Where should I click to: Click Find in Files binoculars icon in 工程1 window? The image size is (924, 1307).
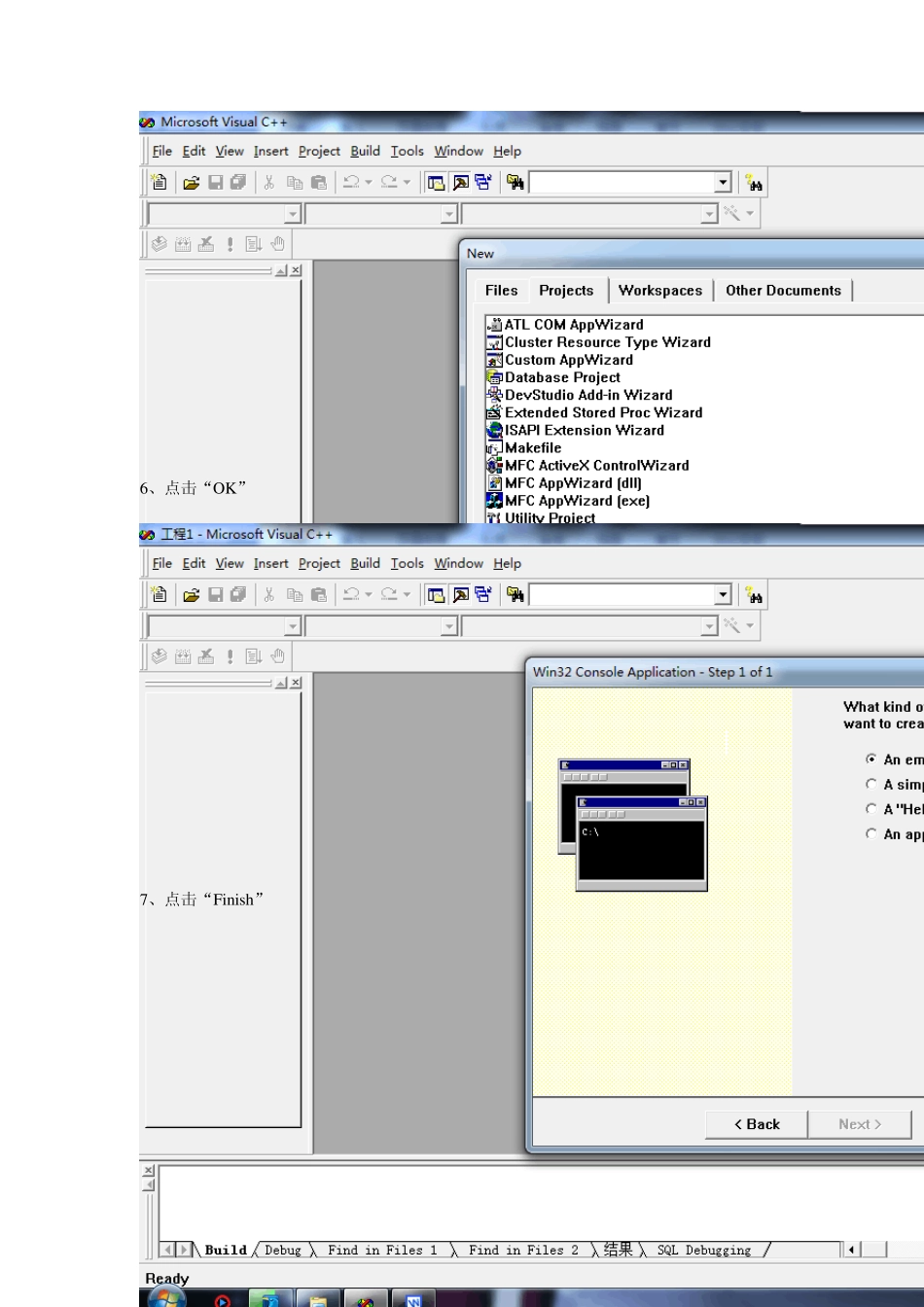pos(515,594)
